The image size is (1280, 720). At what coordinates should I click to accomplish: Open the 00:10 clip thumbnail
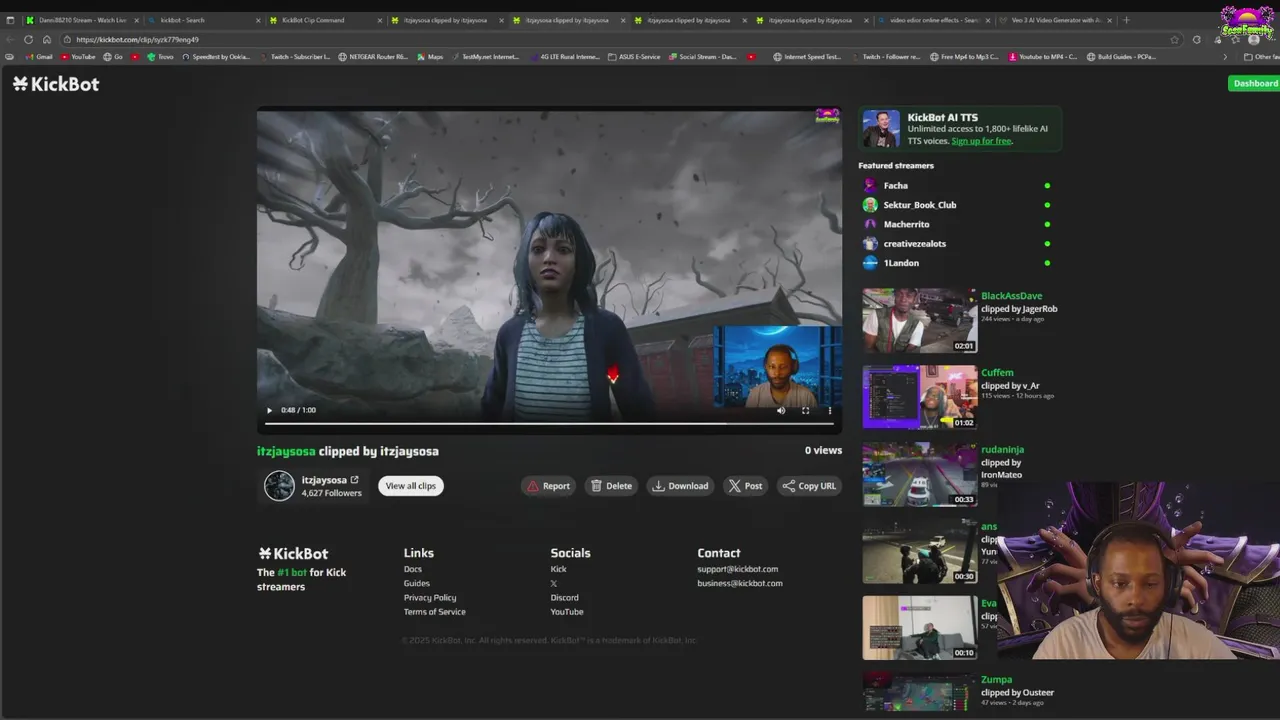pos(919,628)
